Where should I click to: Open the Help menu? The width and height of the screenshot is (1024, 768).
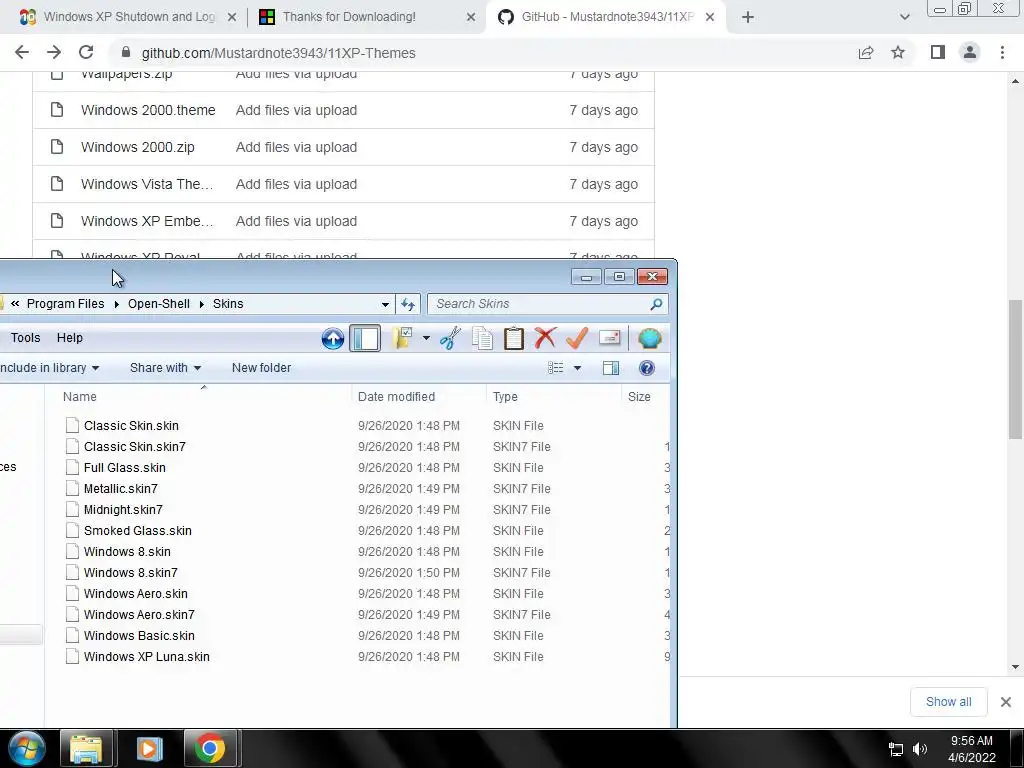[70, 338]
